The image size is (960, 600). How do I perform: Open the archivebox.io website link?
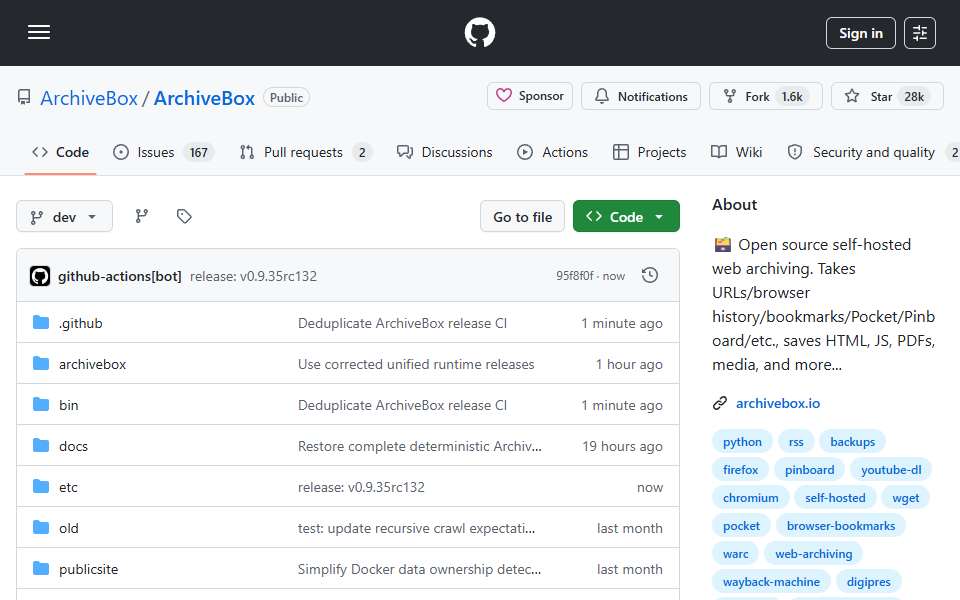click(778, 403)
